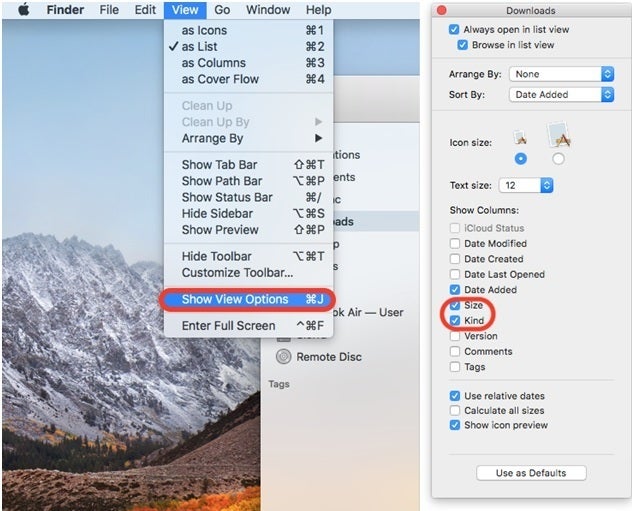Enable Calculate all sizes

pos(455,410)
